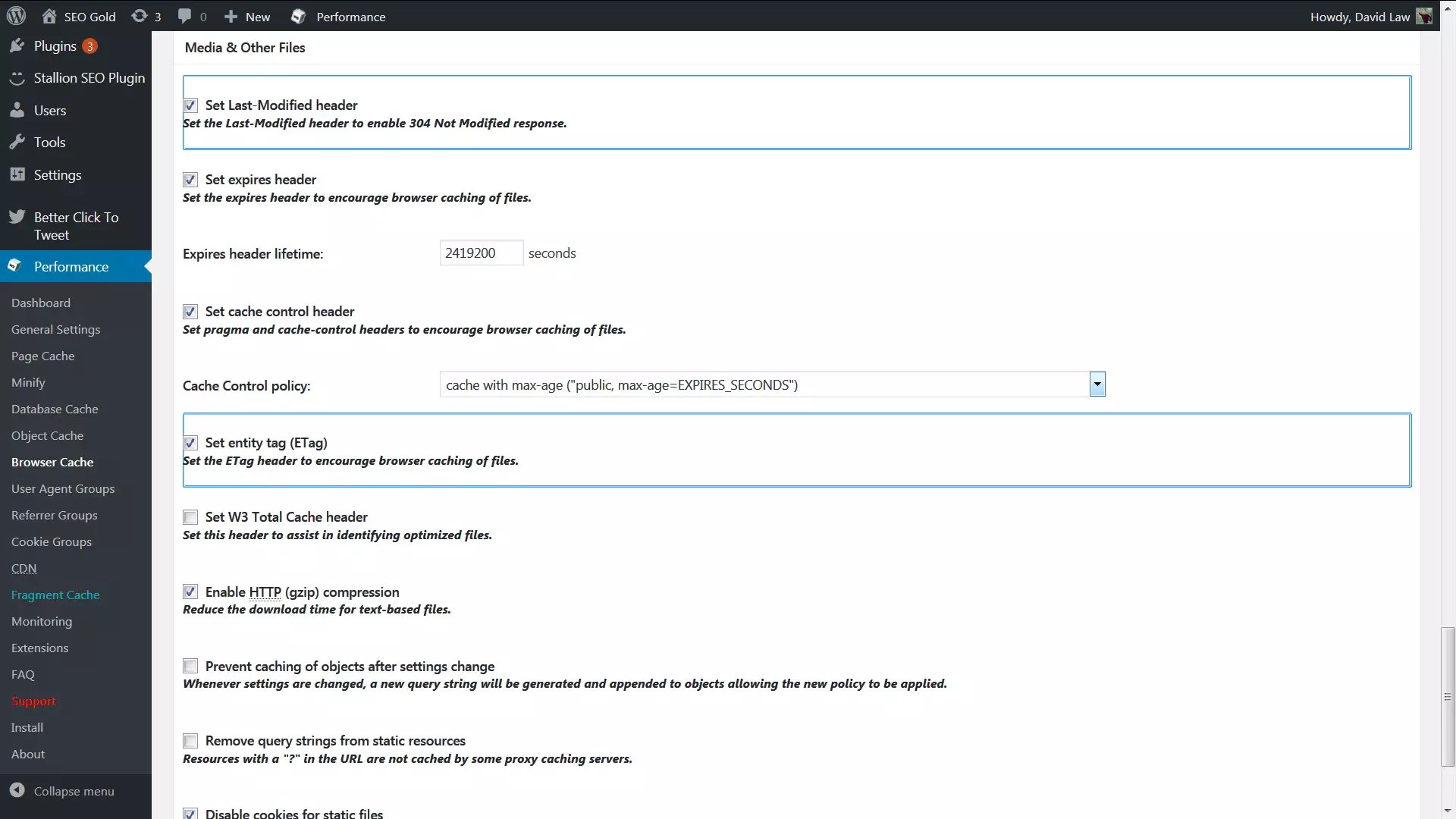
Task: Click the W3 Total Cache cube icon in admin bar
Action: pos(298,16)
